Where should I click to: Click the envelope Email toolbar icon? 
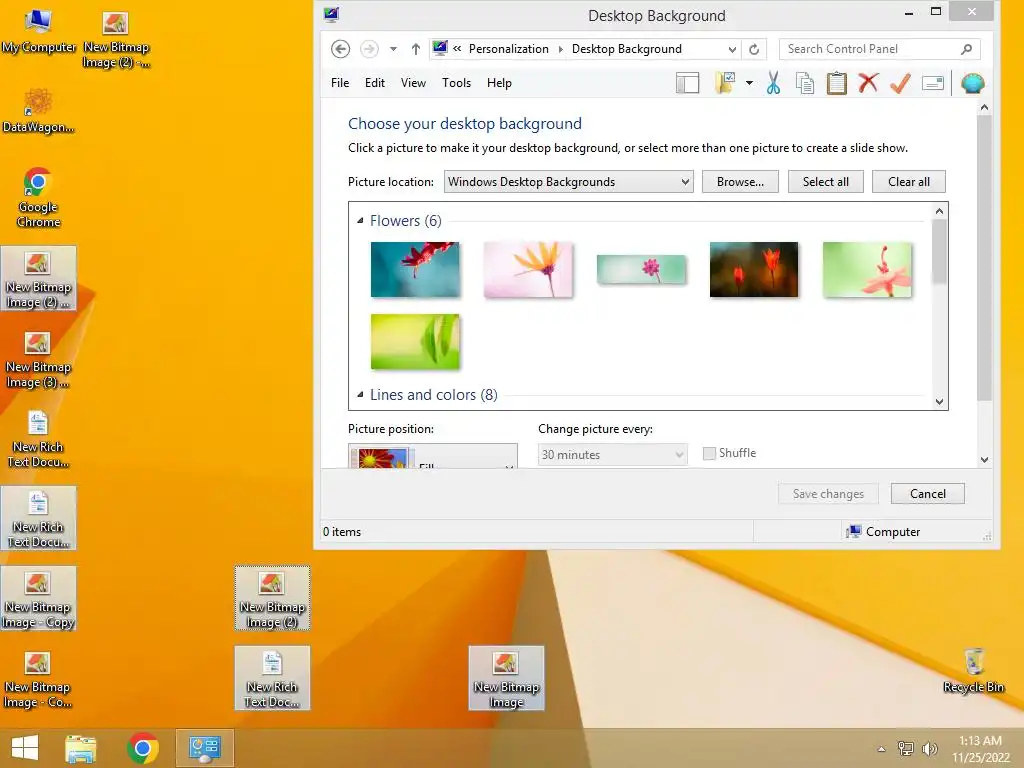[x=933, y=83]
